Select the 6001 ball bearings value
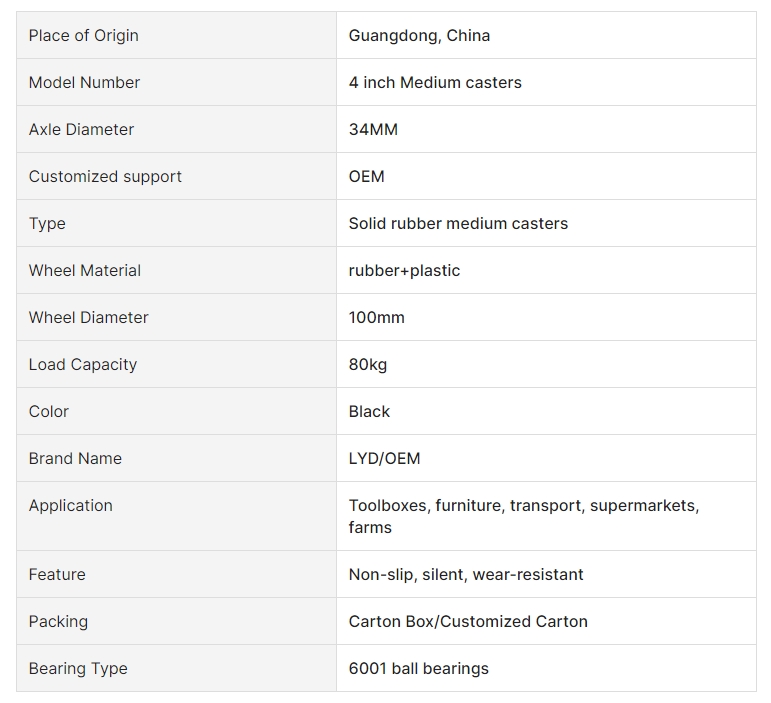771x703 pixels. 418,668
